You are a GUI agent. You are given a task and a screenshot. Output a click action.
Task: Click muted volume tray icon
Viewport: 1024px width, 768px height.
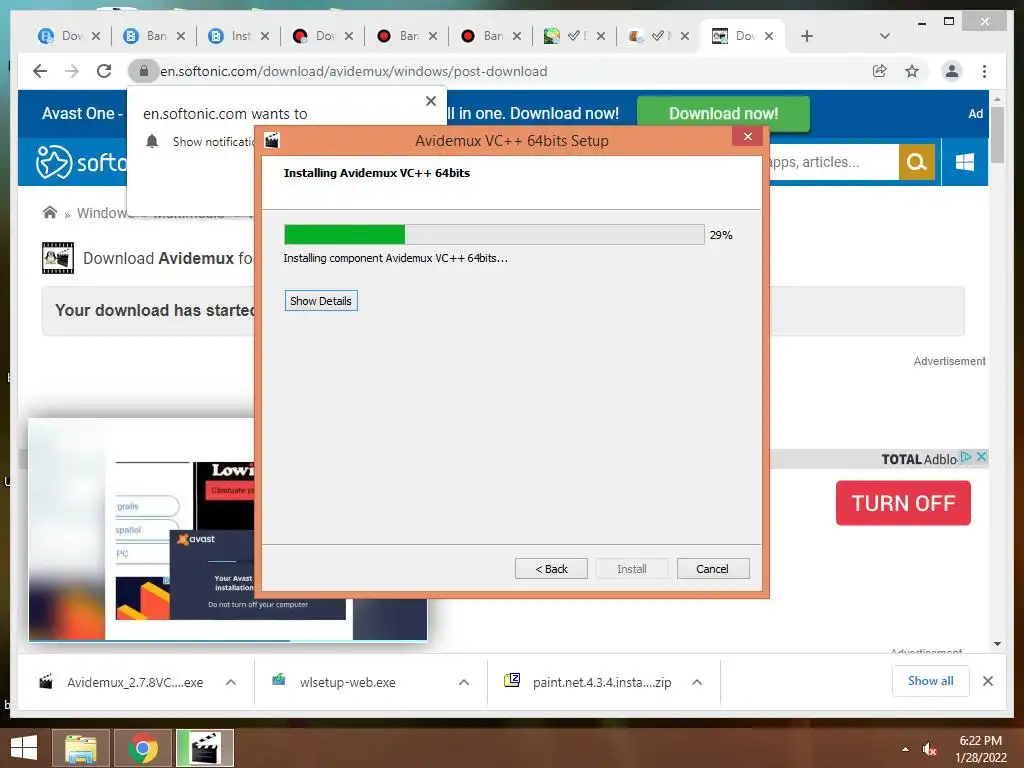coord(930,749)
